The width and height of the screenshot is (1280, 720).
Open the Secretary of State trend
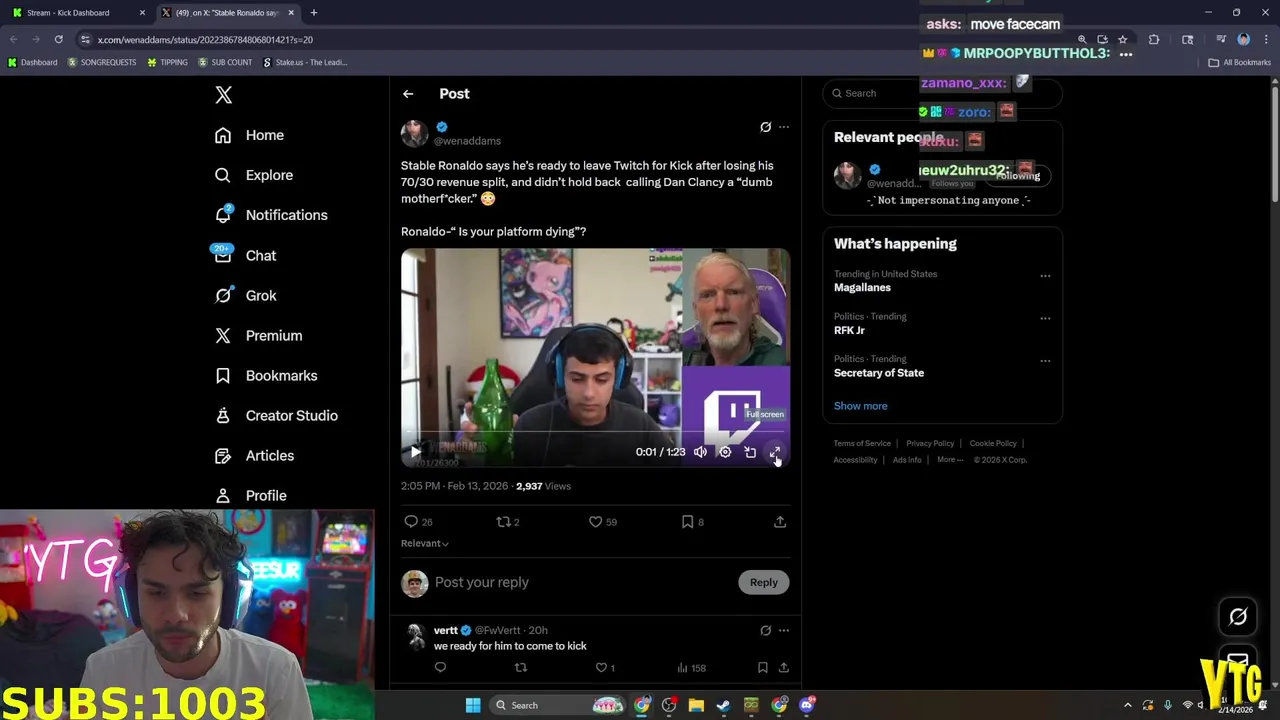879,373
